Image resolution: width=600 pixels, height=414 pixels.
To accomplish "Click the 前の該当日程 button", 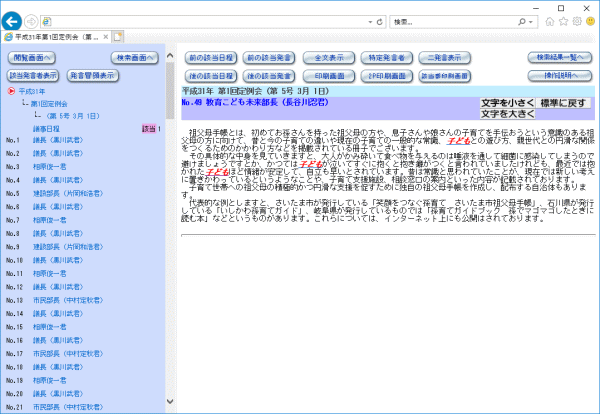I will pyautogui.click(x=211, y=58).
